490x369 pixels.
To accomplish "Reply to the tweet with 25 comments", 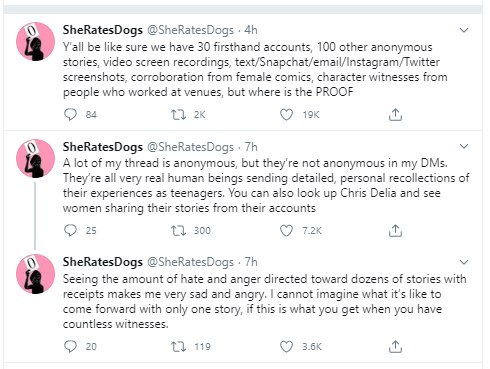I will tap(70, 230).
